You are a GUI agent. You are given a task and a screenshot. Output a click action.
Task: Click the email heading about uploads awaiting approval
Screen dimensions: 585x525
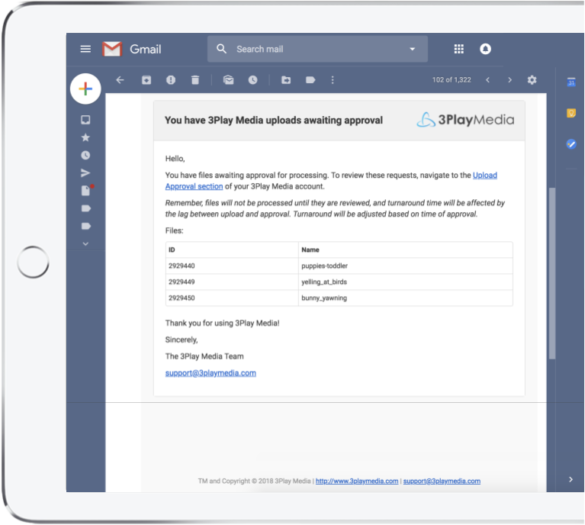coord(273,120)
